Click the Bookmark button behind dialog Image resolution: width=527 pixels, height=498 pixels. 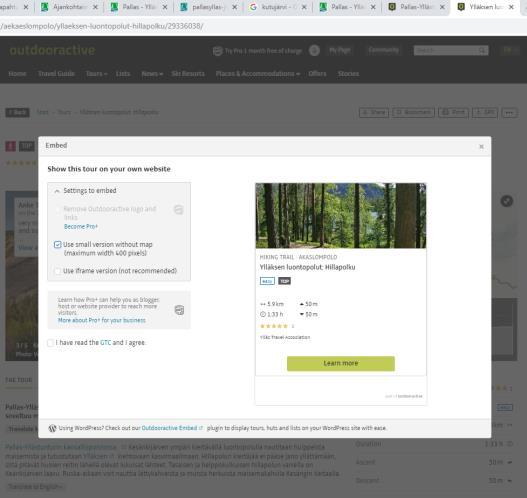tap(413, 112)
